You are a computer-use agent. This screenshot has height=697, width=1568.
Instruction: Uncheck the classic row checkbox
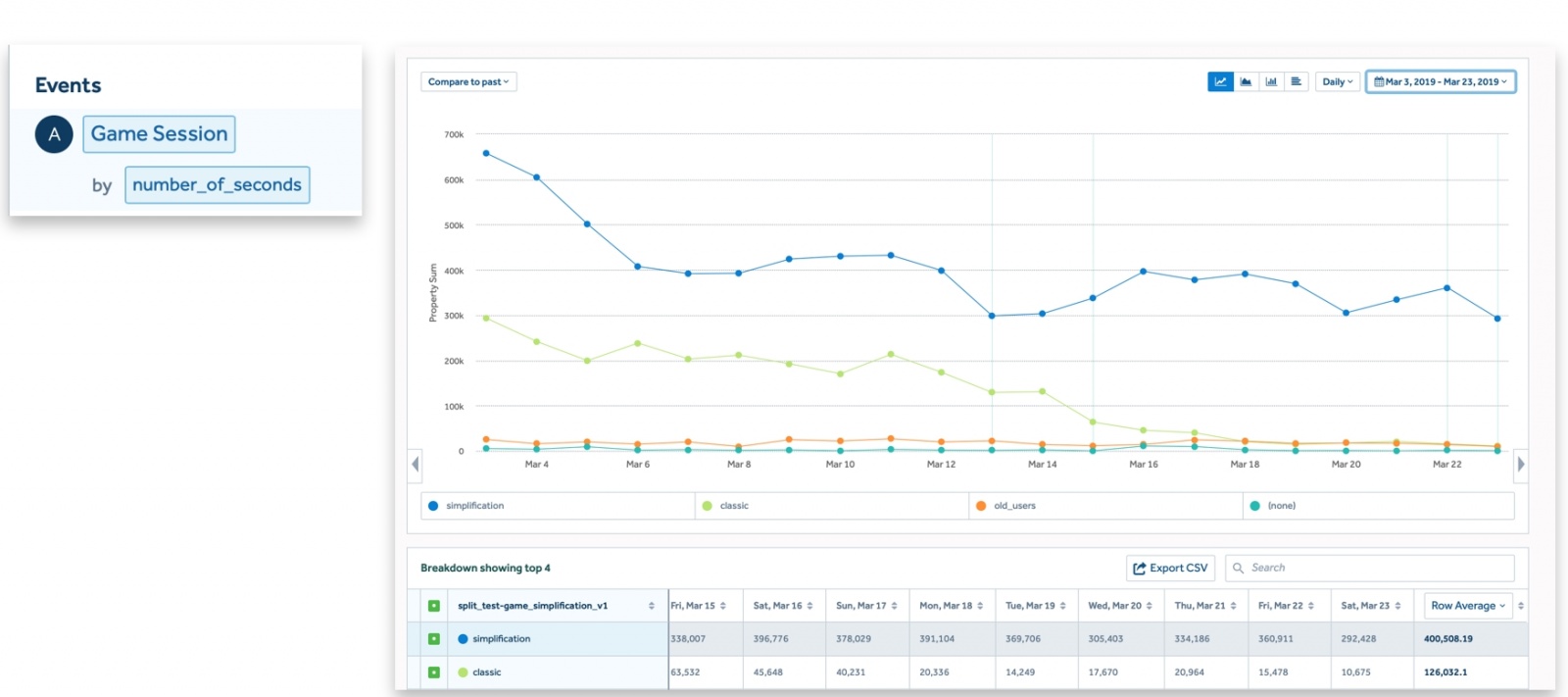[x=434, y=672]
